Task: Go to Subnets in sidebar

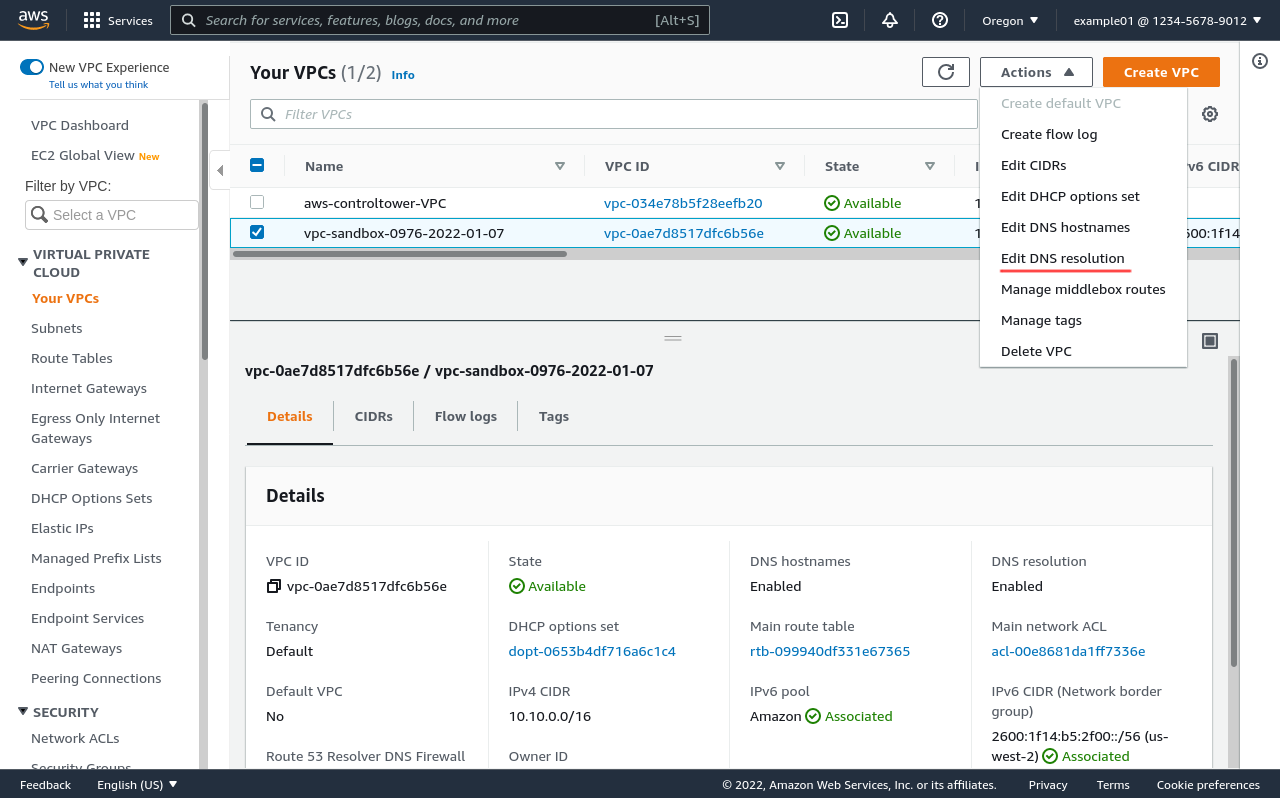Action: click(57, 328)
